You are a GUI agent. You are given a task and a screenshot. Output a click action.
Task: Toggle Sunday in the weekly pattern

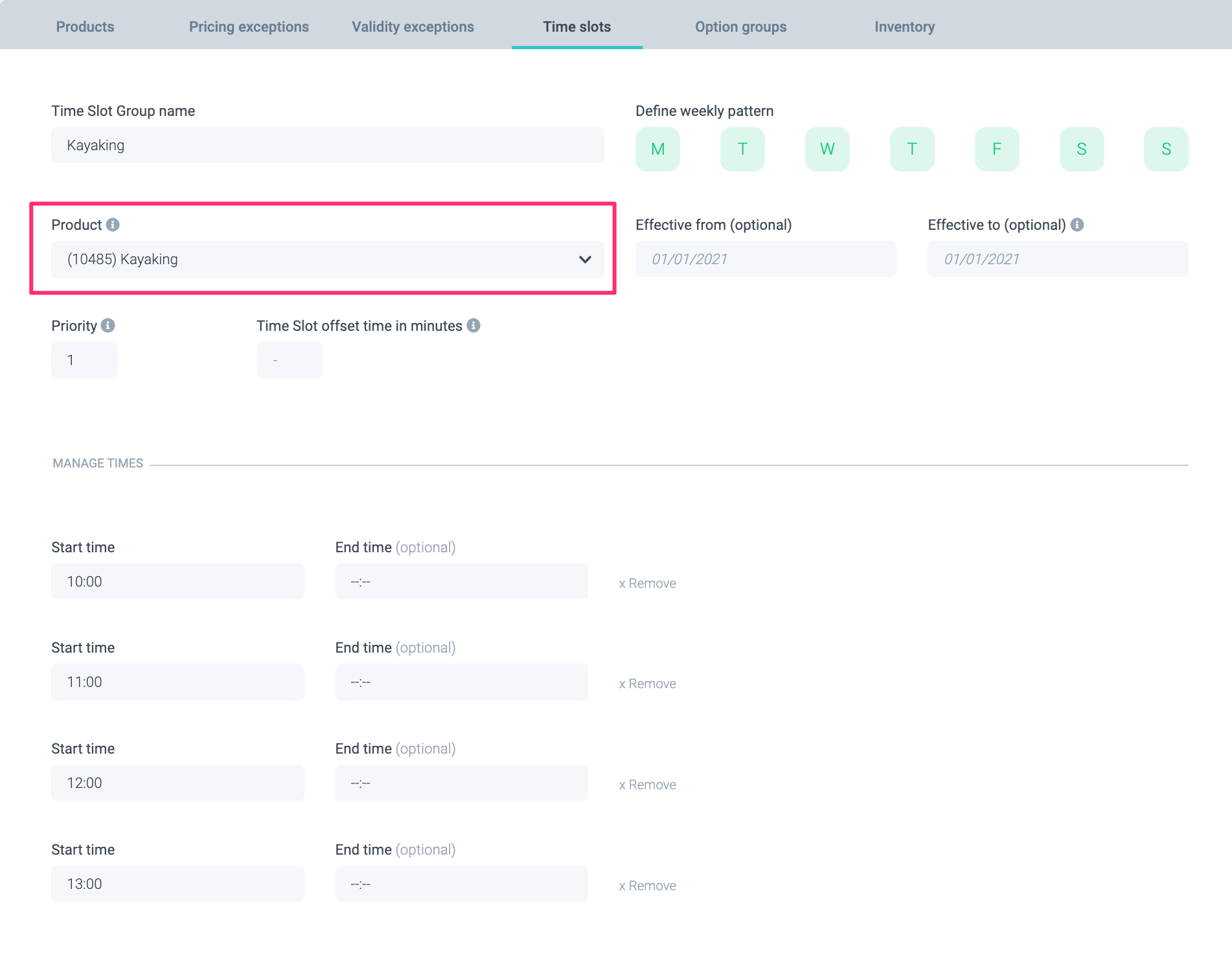click(1166, 149)
